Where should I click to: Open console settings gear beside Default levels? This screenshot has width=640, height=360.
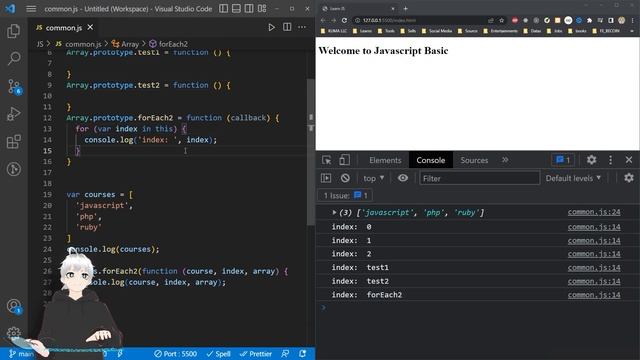pyautogui.click(x=629, y=178)
